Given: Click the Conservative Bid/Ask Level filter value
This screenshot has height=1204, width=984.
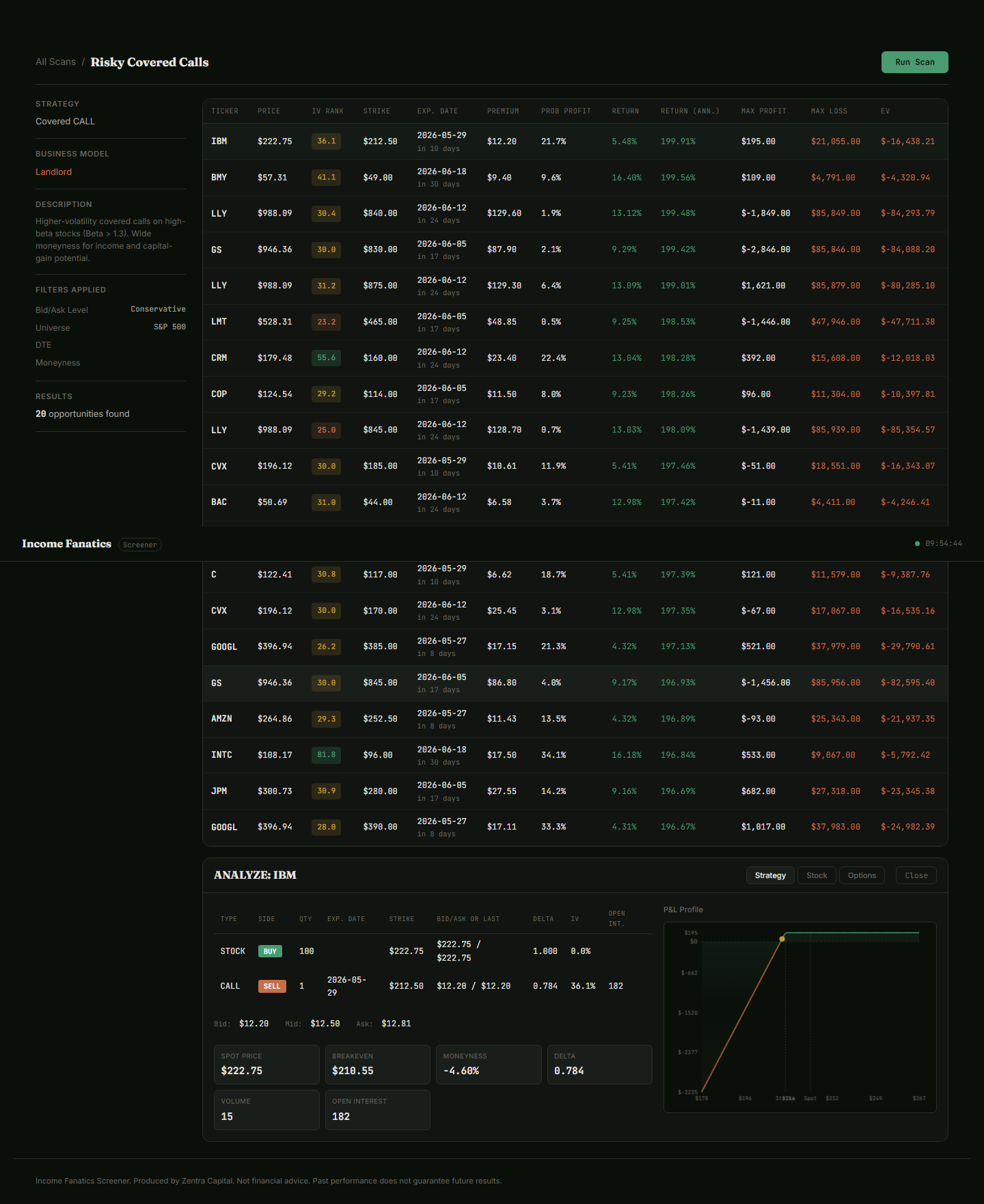Looking at the screenshot, I should point(158,309).
